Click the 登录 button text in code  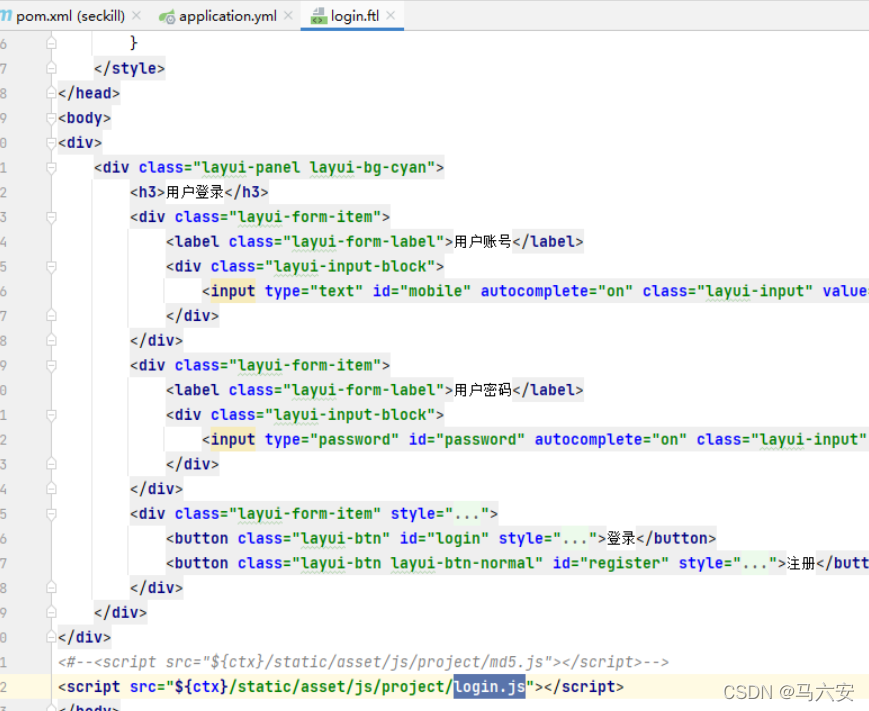click(x=621, y=539)
